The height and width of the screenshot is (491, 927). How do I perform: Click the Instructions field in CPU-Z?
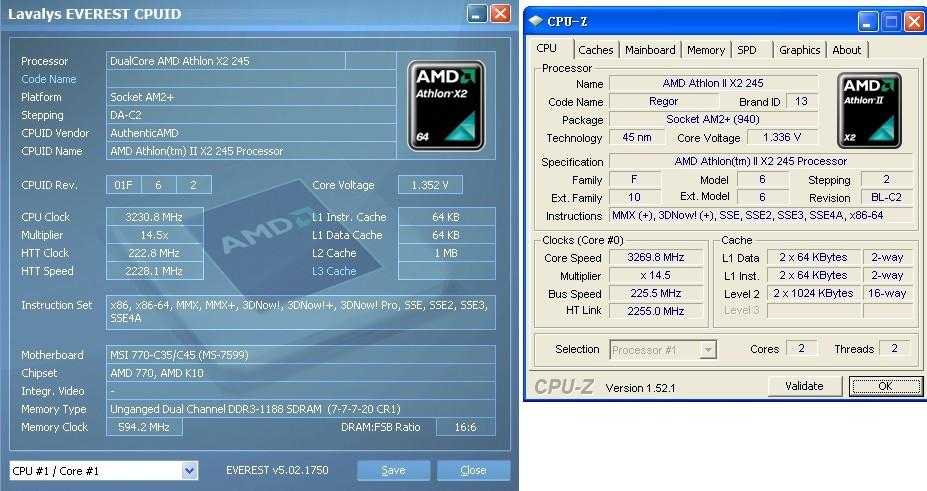point(761,216)
